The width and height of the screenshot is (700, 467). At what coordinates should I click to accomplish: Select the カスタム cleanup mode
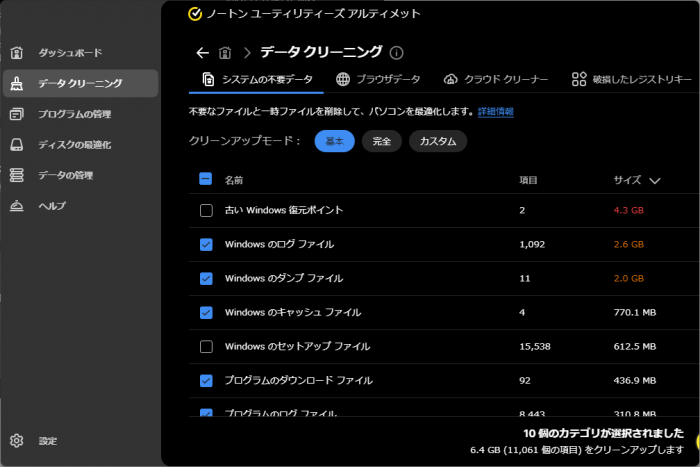(438, 141)
